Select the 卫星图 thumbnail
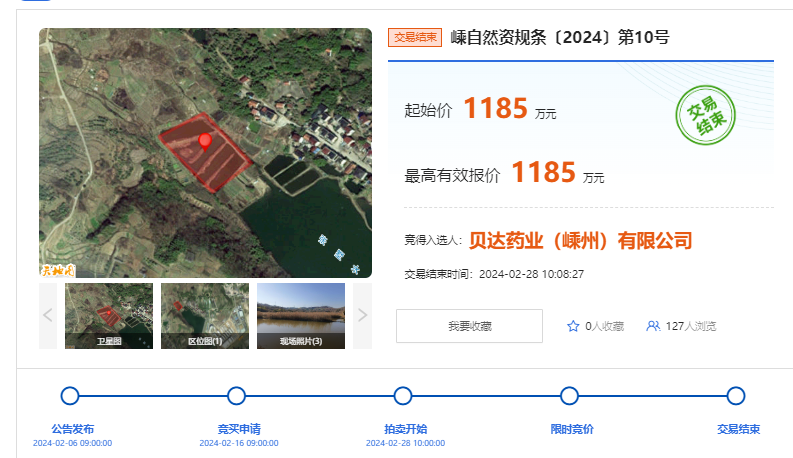The image size is (793, 458). tap(109, 315)
